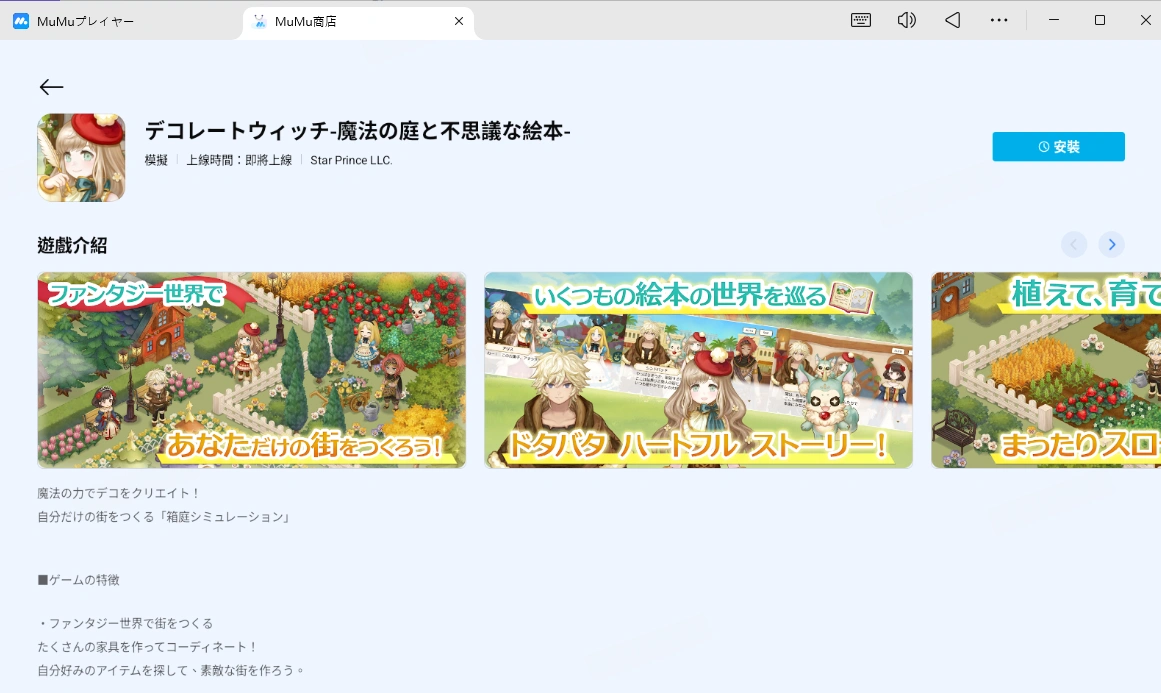The image size is (1161, 693).
Task: Click the 自分だけの街をつくる description line
Action: click(164, 517)
